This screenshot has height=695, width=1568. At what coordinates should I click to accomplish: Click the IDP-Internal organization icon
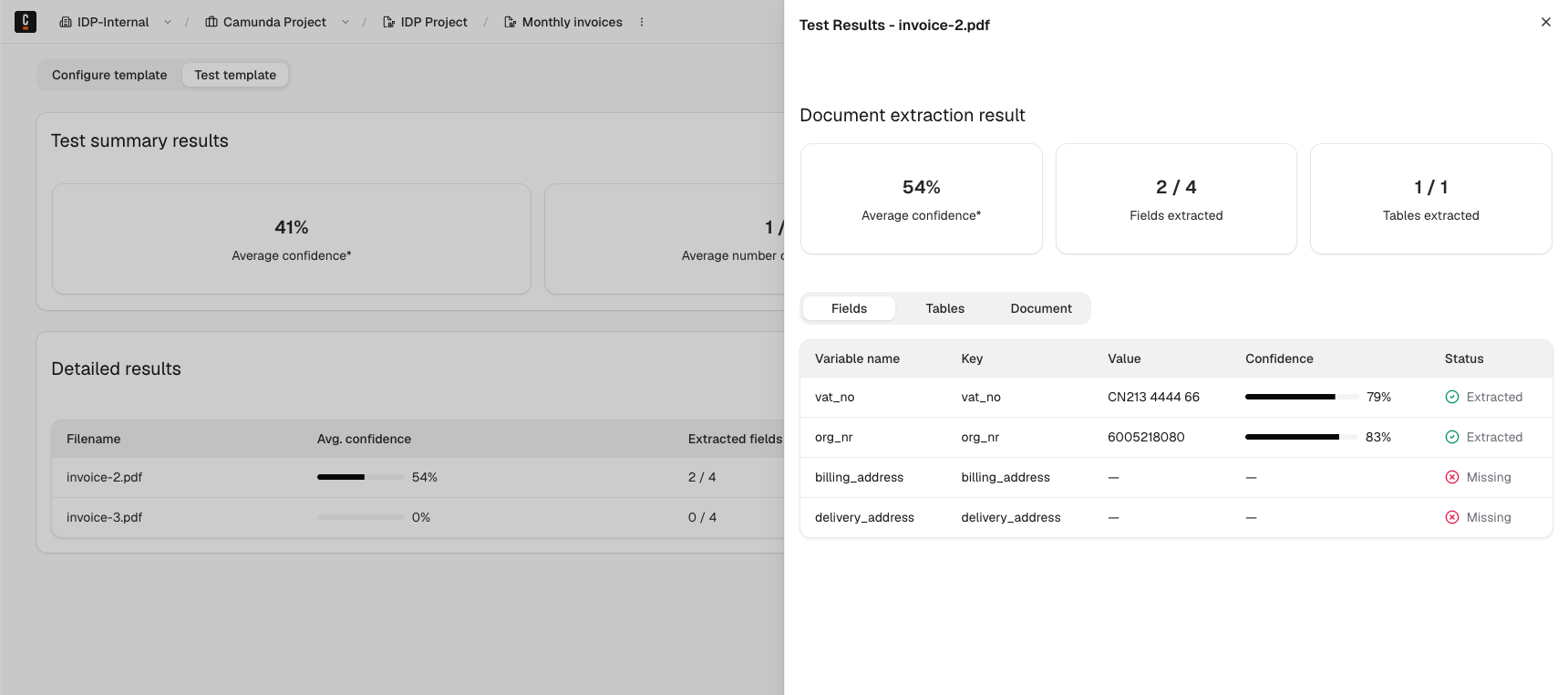(66, 22)
